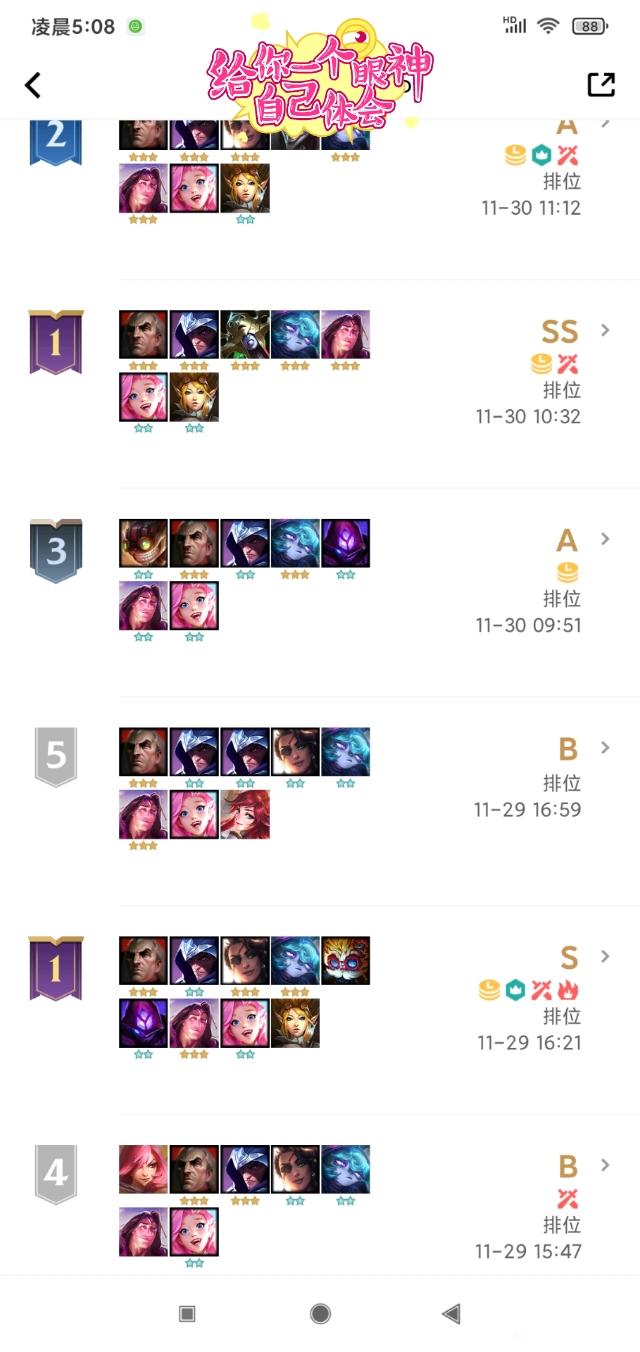Expand the SS match details chevron

click(604, 330)
